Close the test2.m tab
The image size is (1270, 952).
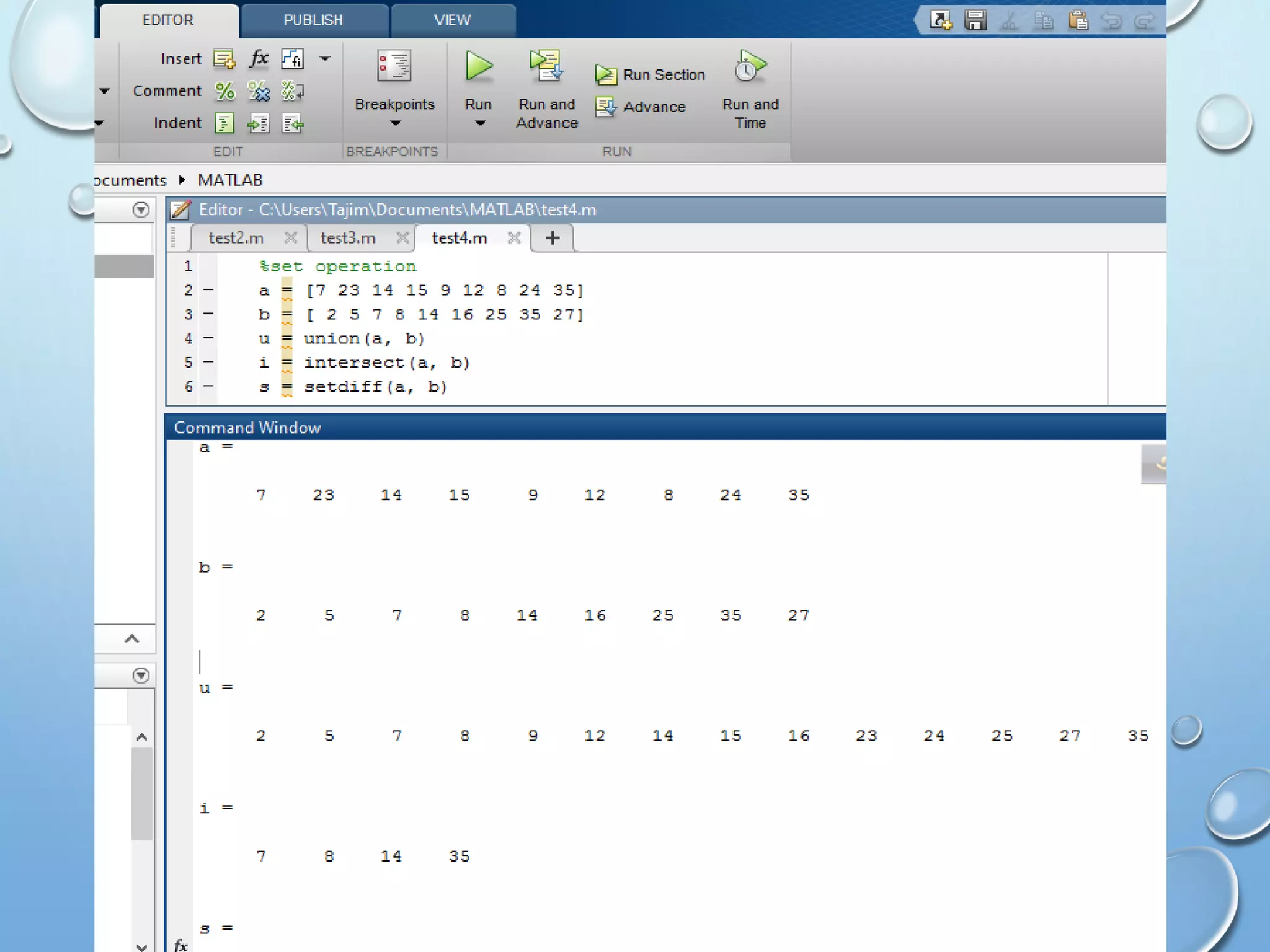coord(291,238)
